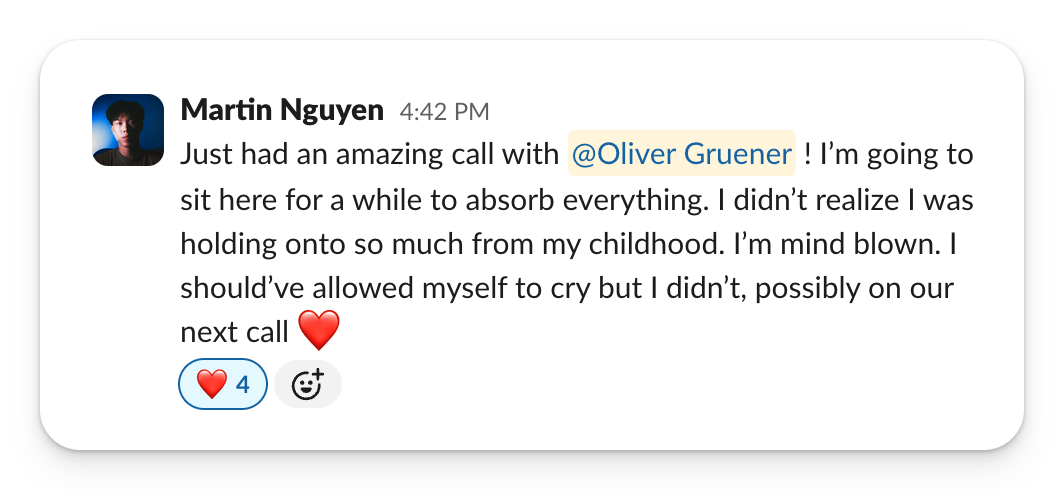The height and width of the screenshot is (490, 1064).
Task: Click the Martin Nguyen sender name
Action: point(282,110)
